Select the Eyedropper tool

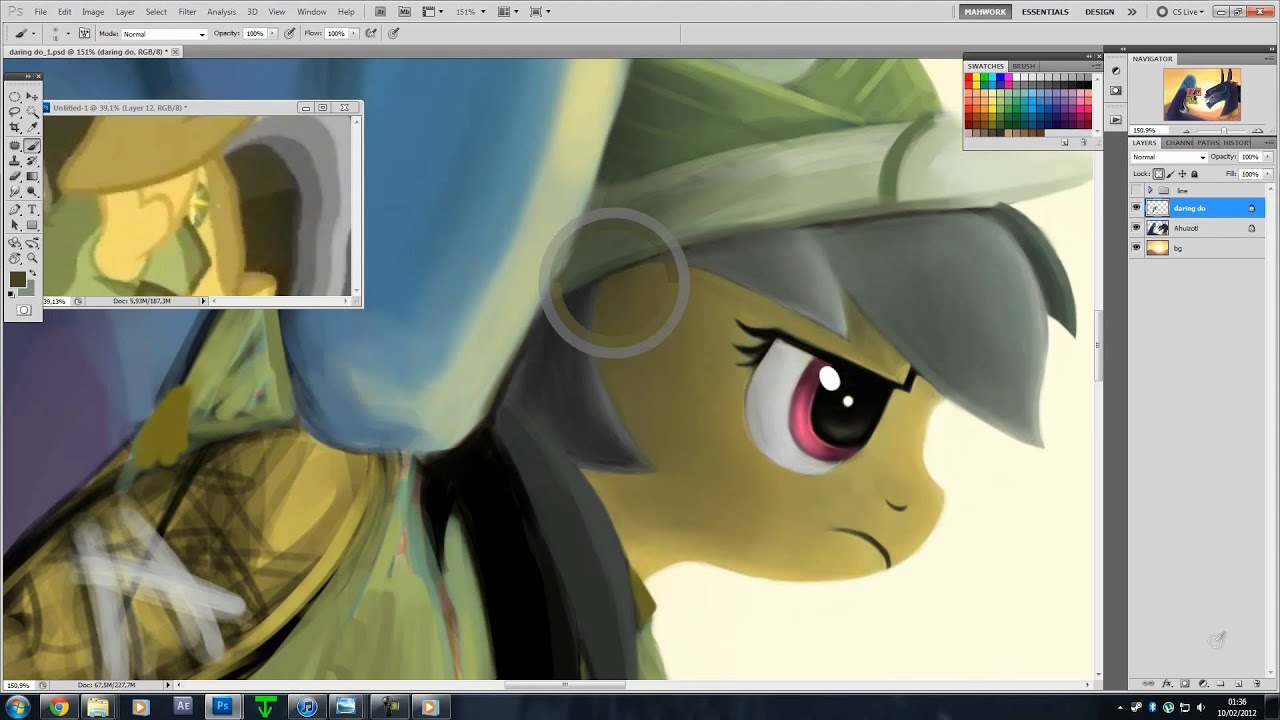coord(32,128)
